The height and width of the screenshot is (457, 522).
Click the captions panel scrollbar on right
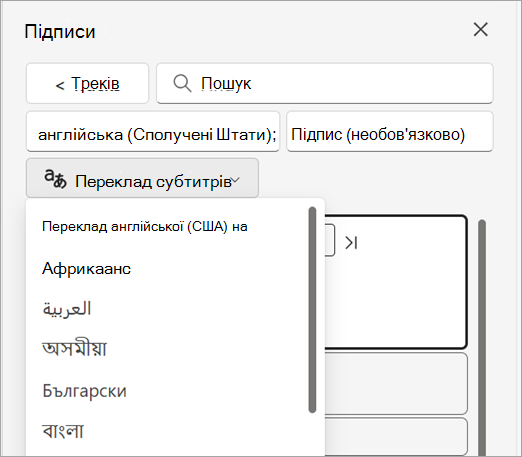[x=482, y=337]
